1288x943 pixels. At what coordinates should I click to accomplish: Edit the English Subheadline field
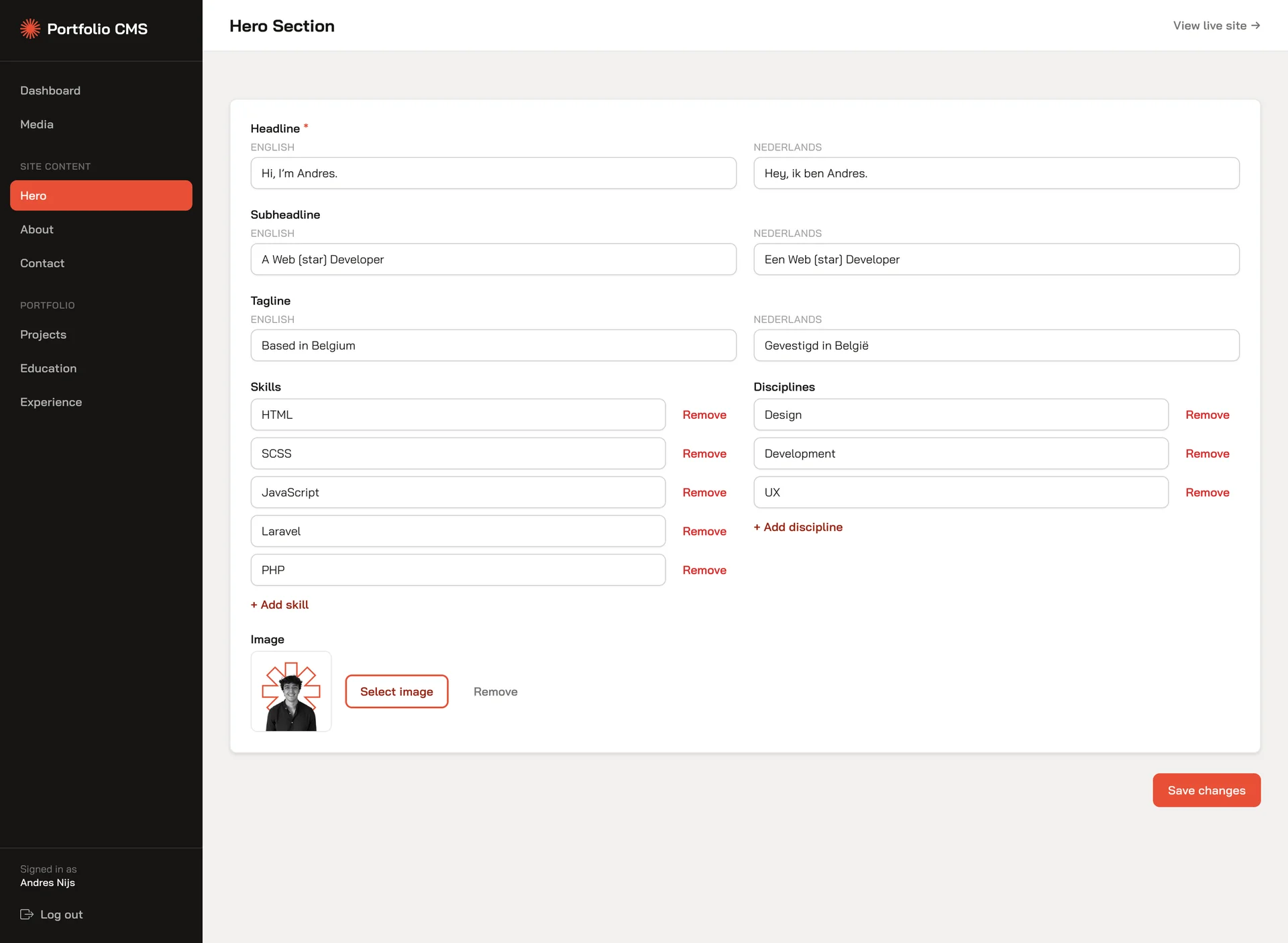pyautogui.click(x=493, y=259)
